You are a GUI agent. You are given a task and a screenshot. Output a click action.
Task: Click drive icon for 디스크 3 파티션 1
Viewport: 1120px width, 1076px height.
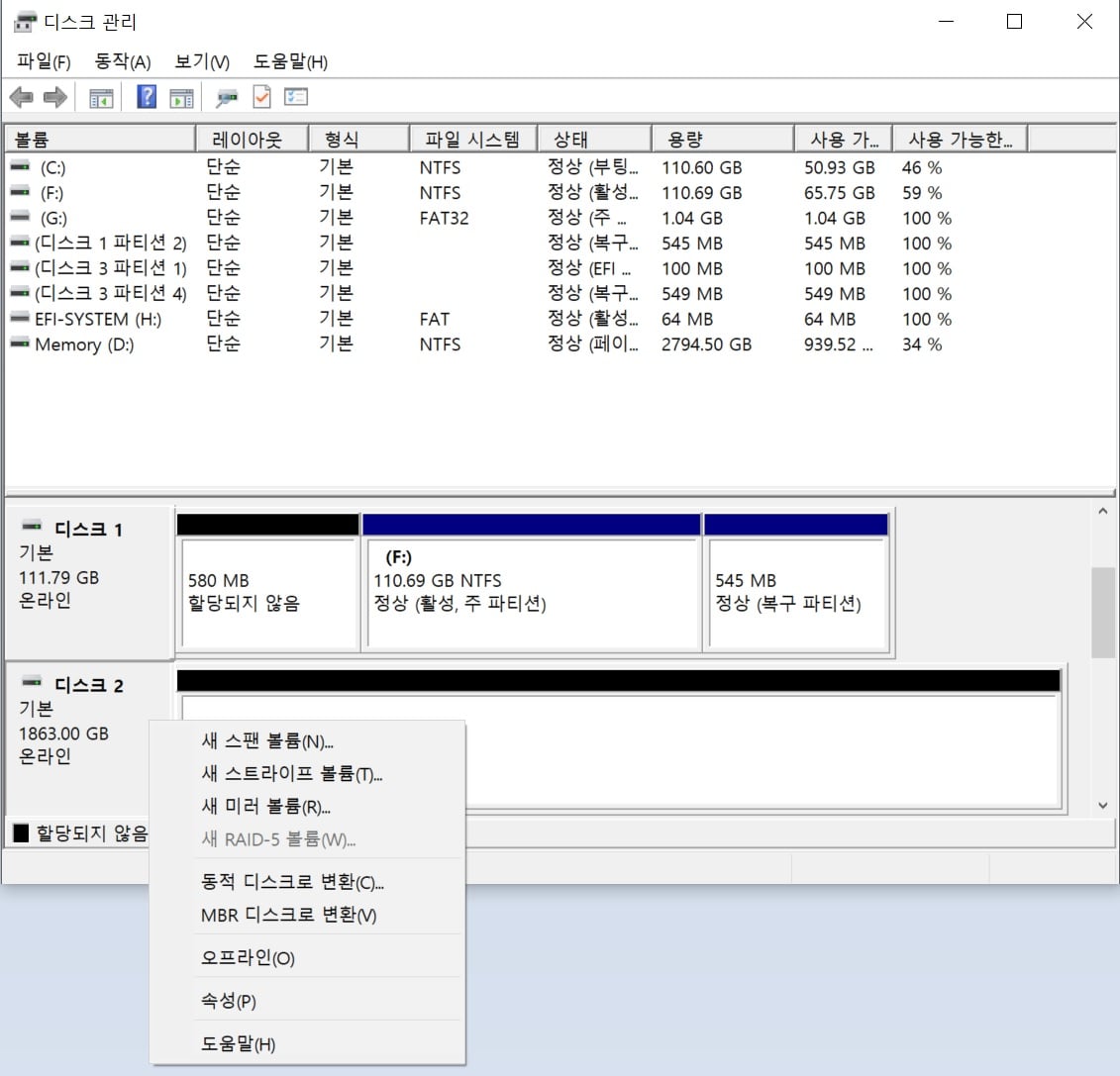[20, 267]
